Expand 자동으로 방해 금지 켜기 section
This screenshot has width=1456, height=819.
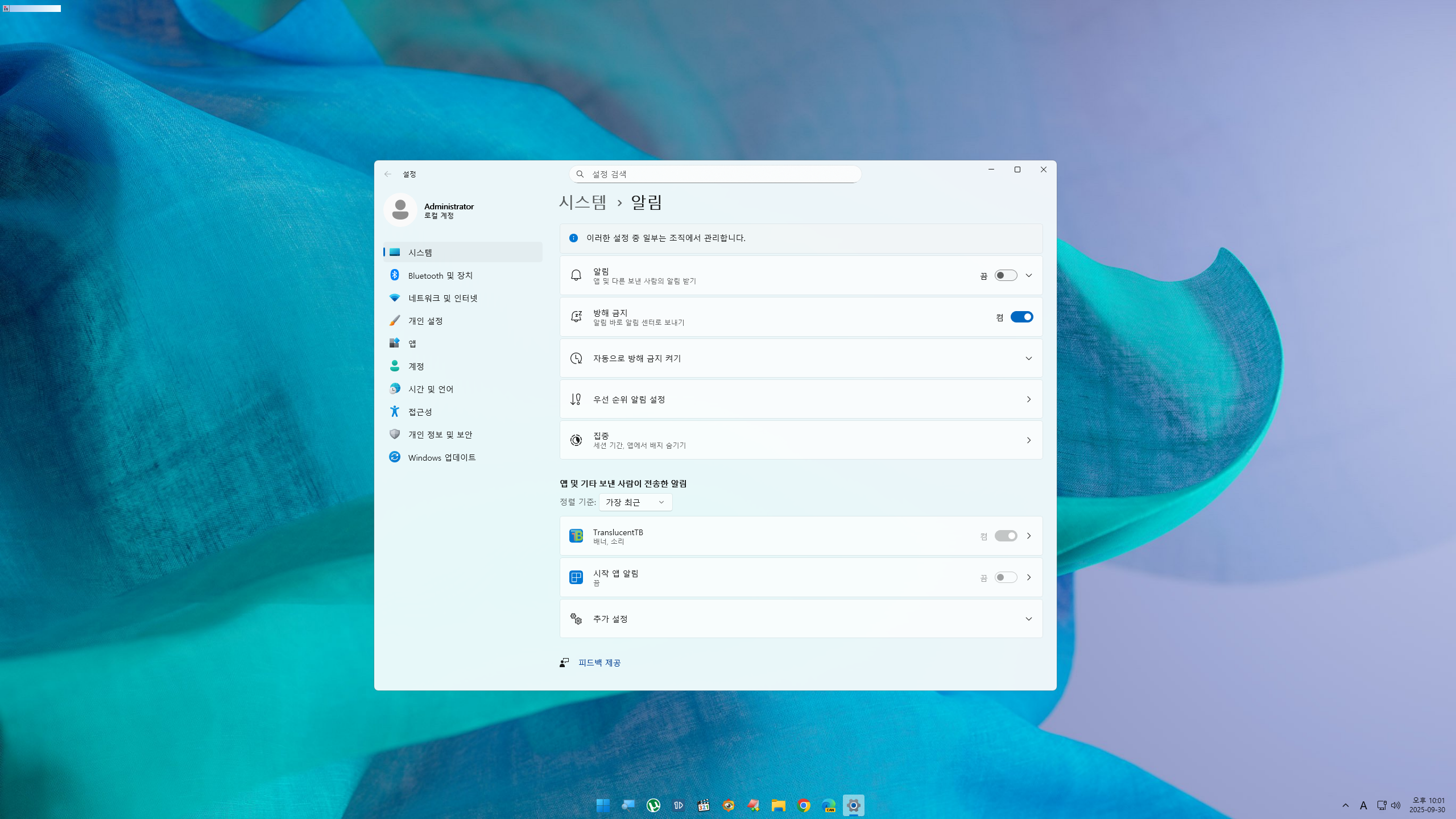coord(1028,358)
